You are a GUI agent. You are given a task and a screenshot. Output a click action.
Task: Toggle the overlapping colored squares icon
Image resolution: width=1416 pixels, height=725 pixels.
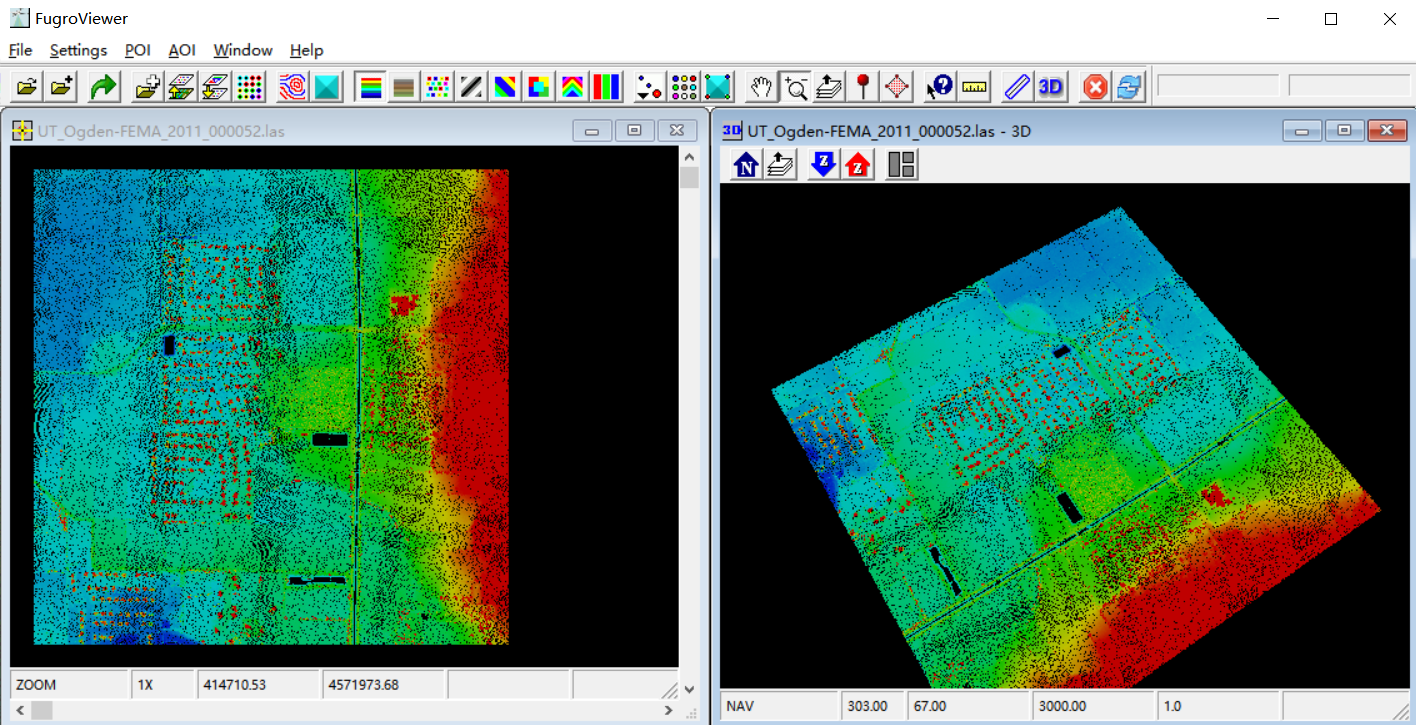(x=539, y=87)
